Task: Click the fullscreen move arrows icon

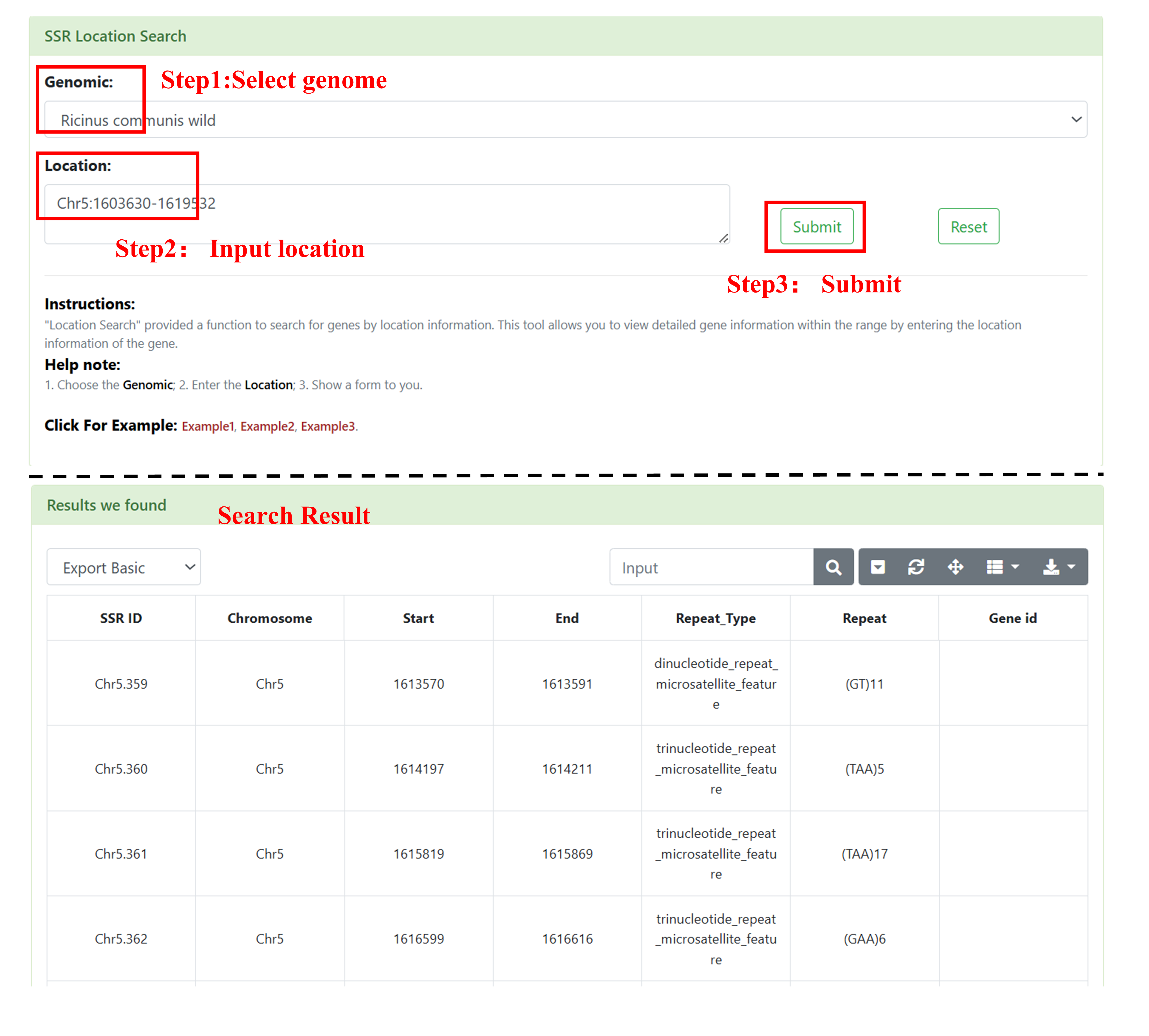Action: pyautogui.click(x=955, y=567)
